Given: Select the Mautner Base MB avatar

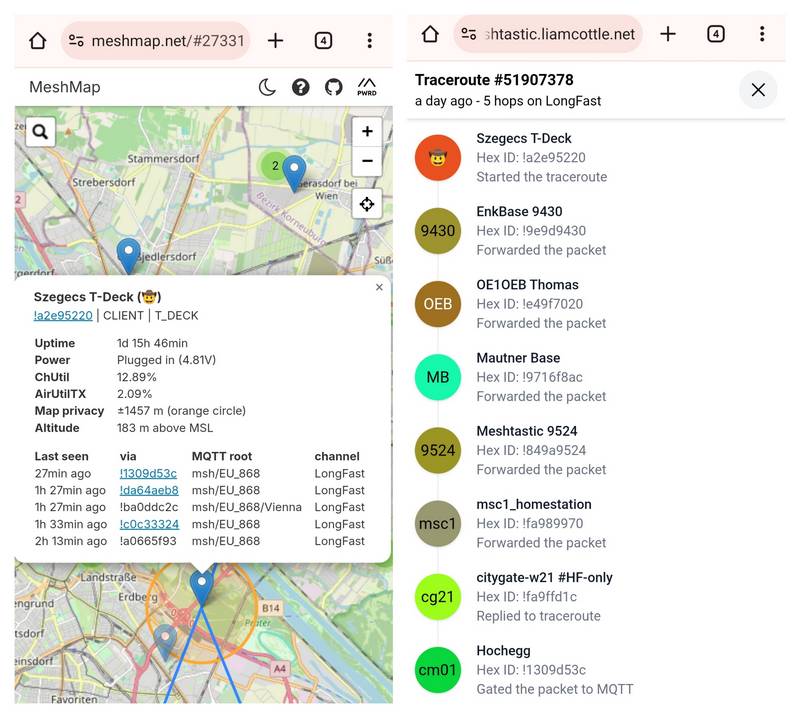Looking at the screenshot, I should pyautogui.click(x=437, y=377).
